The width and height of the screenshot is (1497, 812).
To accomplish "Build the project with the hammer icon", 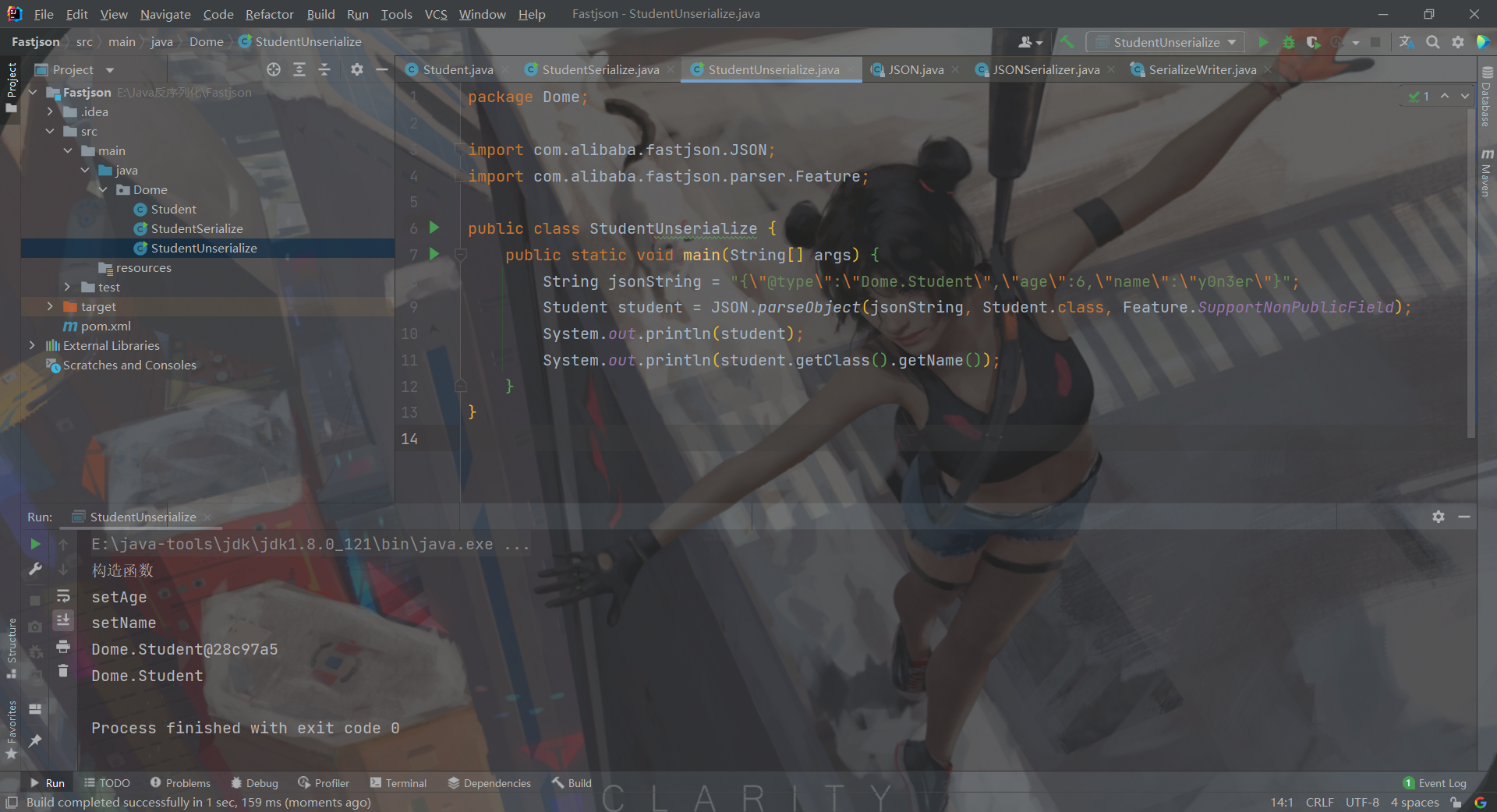I will 1067,42.
